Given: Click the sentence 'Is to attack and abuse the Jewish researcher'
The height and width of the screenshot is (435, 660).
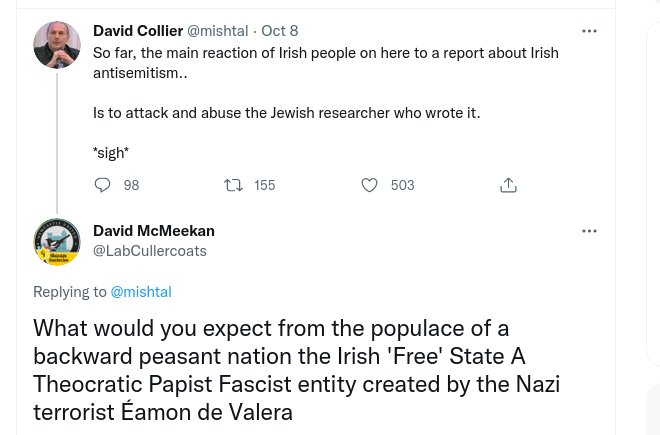Looking at the screenshot, I should [x=286, y=112].
